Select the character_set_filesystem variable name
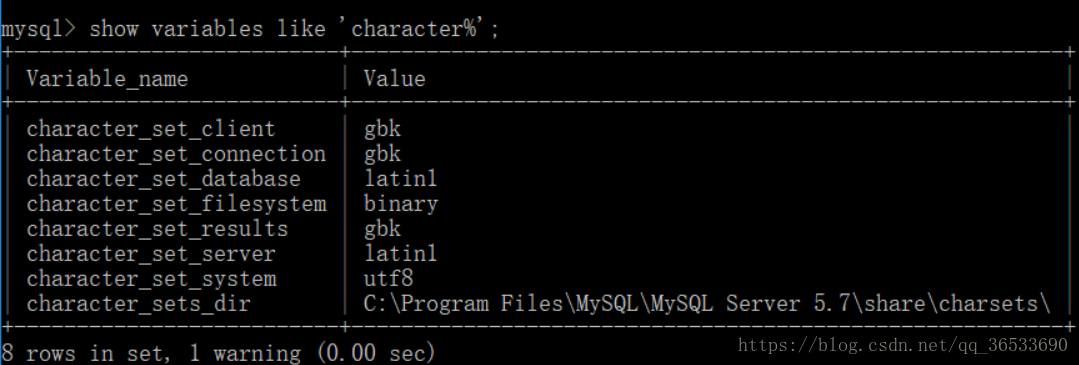This screenshot has width=1079, height=365. coord(176,204)
